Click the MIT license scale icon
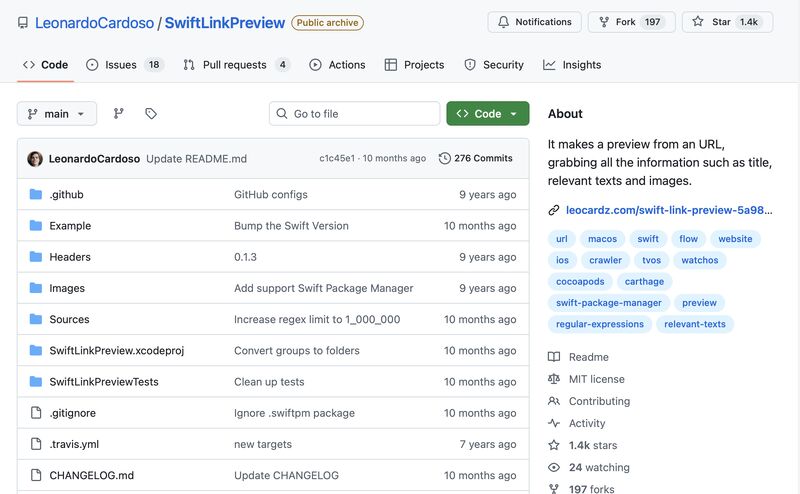The width and height of the screenshot is (800, 494). (554, 379)
